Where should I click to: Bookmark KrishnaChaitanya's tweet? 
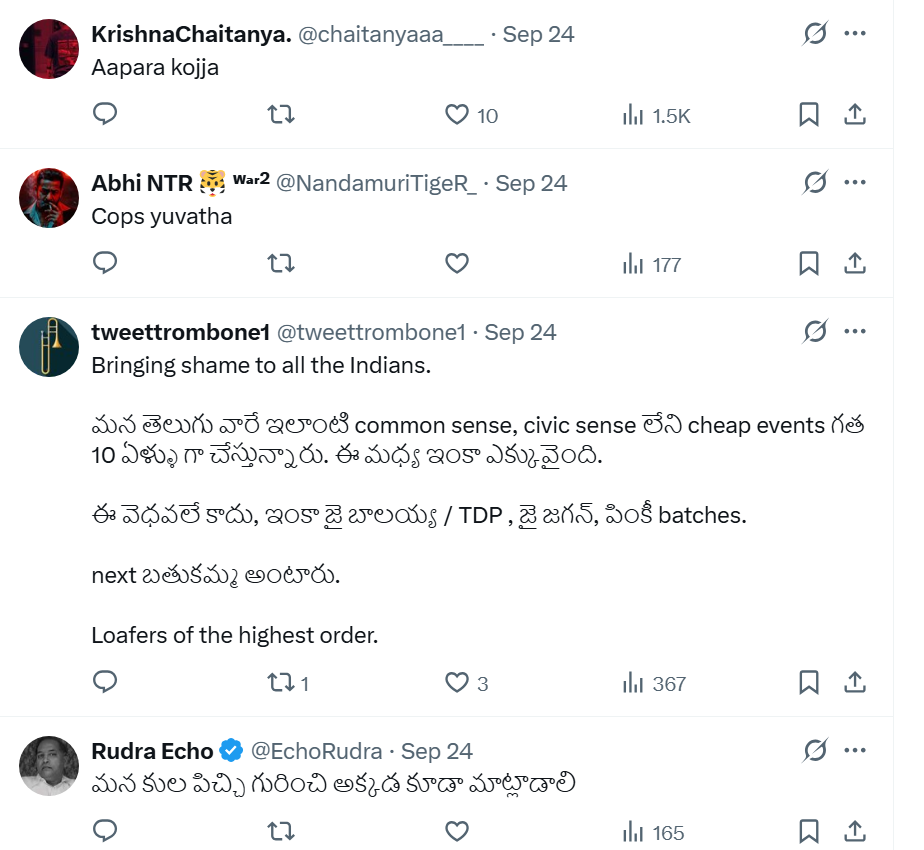tap(809, 115)
